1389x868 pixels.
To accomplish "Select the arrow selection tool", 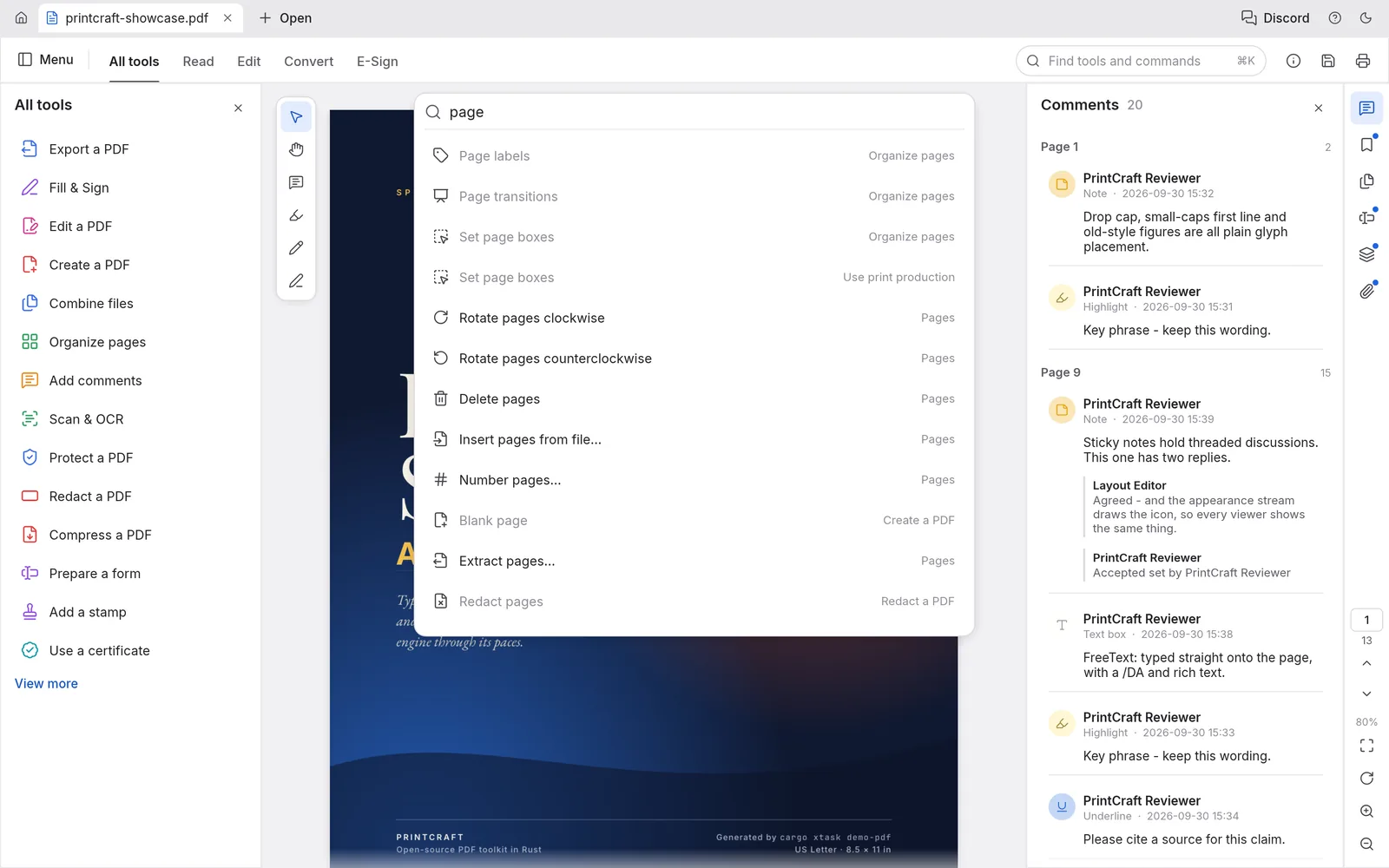I will (x=296, y=117).
